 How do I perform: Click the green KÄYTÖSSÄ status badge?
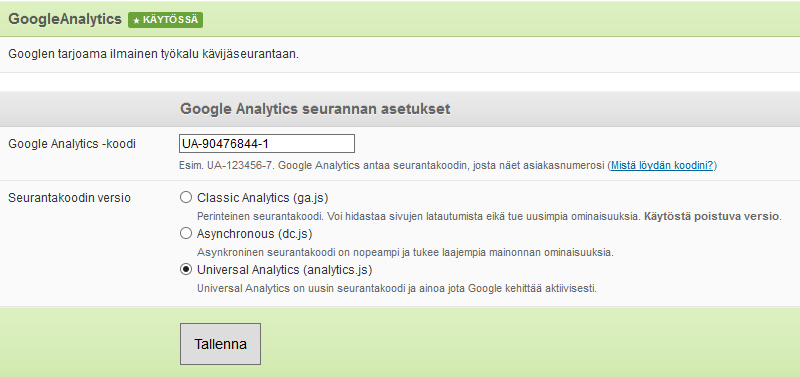click(165, 20)
